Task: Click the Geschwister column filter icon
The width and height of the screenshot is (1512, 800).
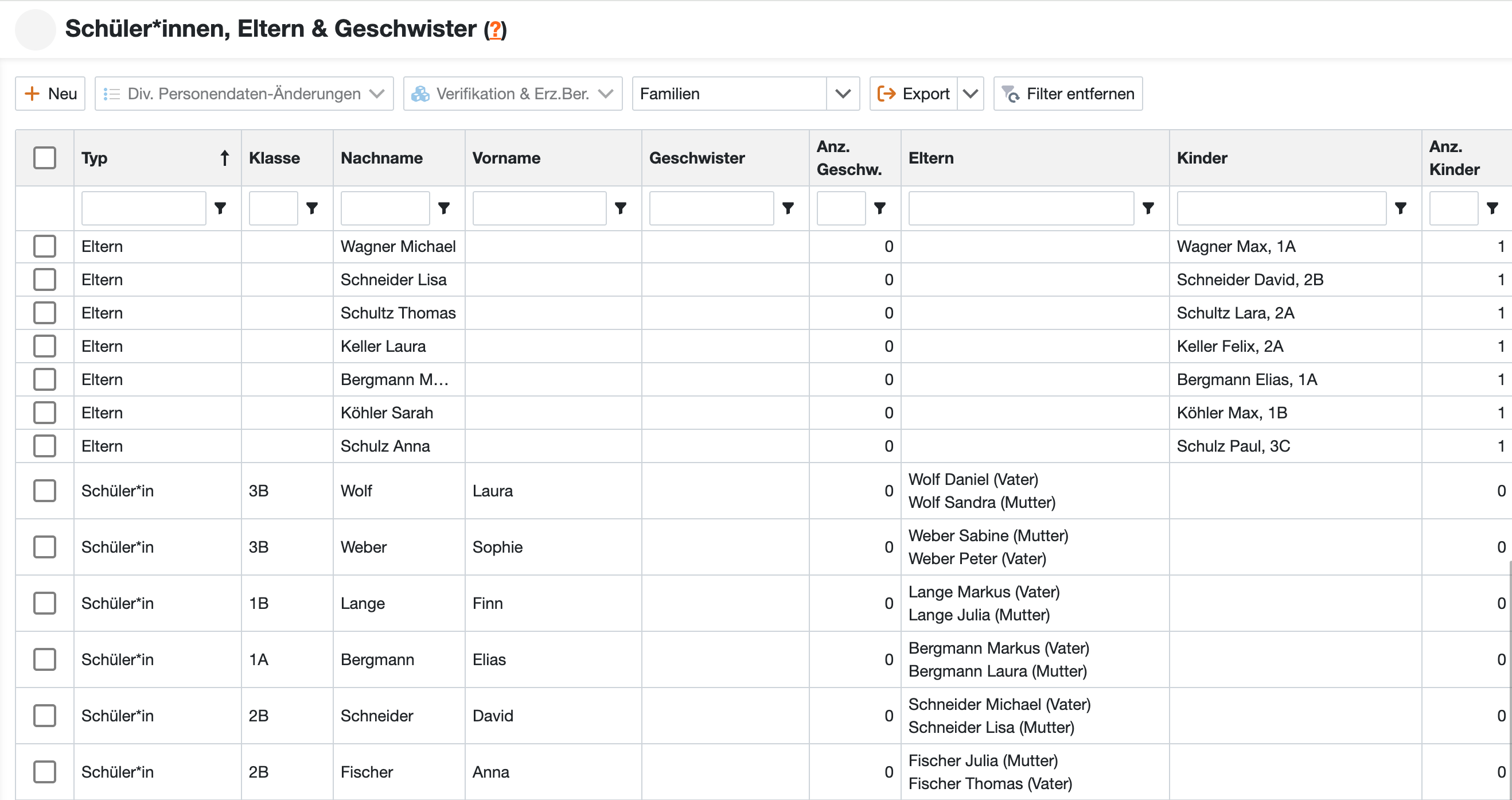Action: pyautogui.click(x=788, y=208)
